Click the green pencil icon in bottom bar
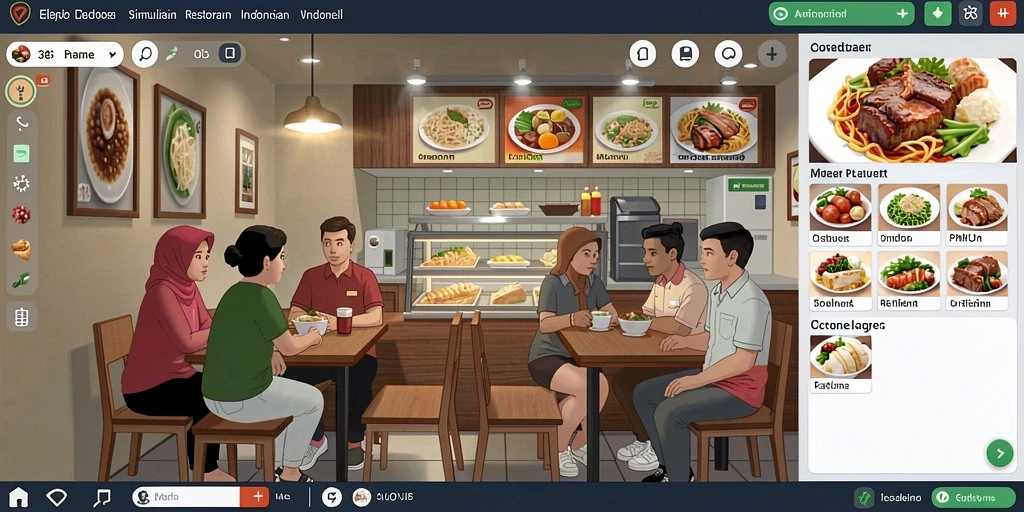Image resolution: width=1024 pixels, height=512 pixels. [x=865, y=498]
